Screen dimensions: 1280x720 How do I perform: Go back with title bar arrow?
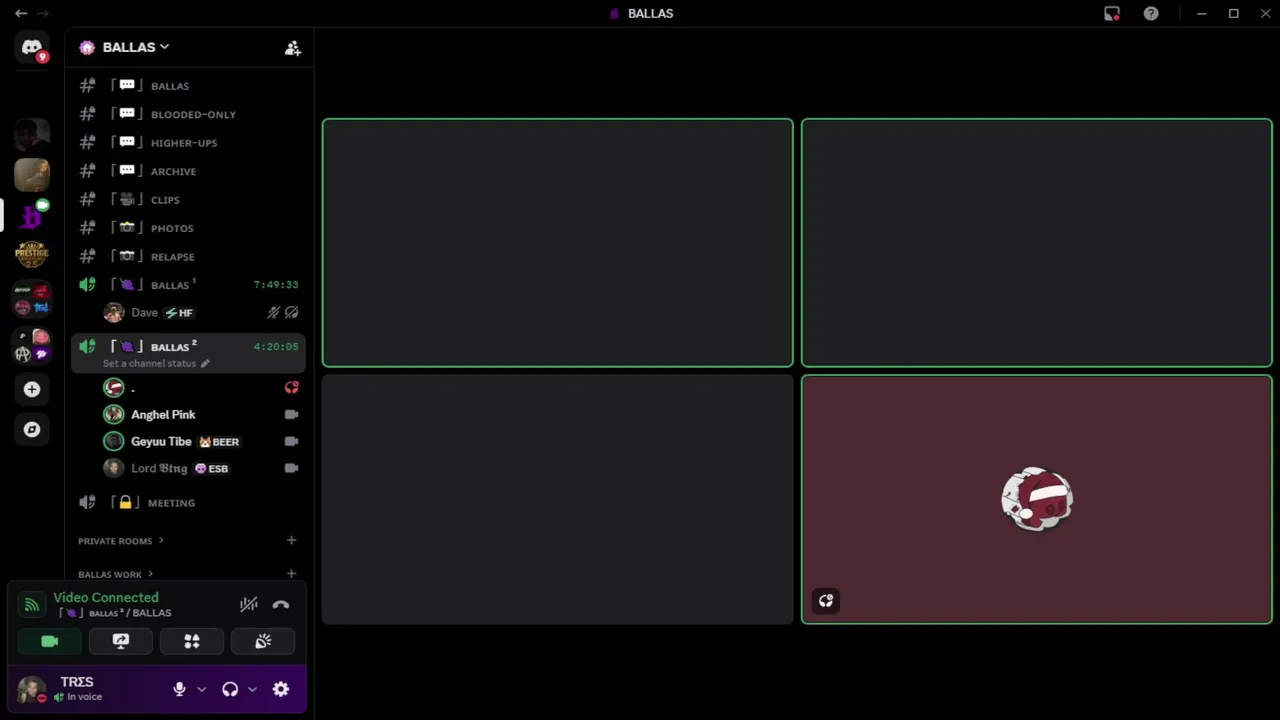(21, 13)
